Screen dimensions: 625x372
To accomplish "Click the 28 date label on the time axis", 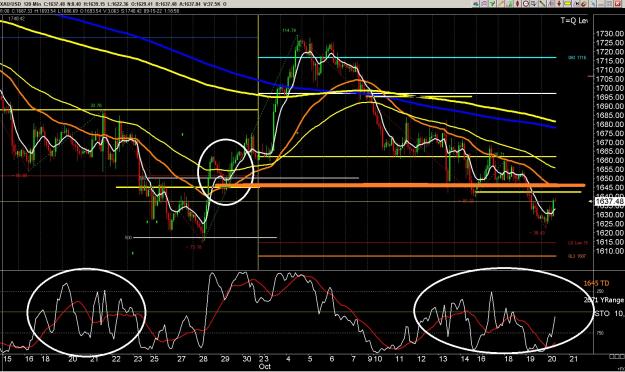I will point(203,359).
